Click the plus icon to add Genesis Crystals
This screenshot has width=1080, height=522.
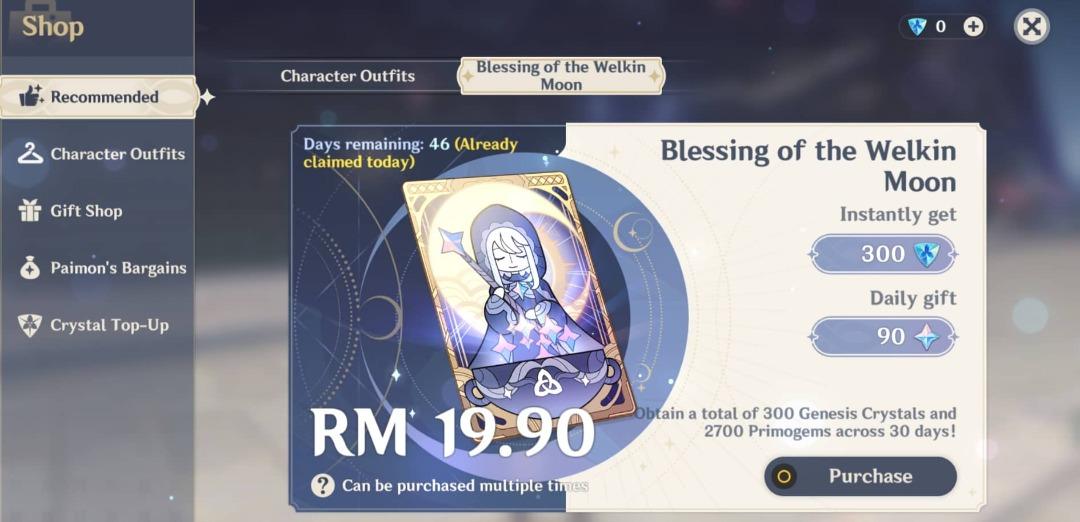tap(973, 27)
